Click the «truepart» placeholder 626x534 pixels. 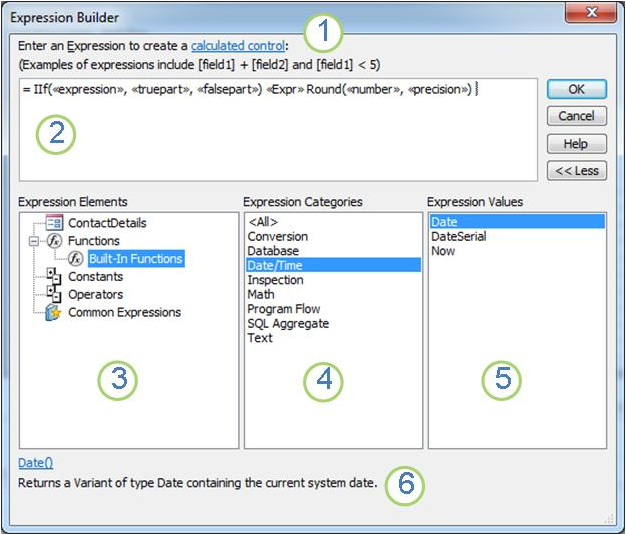pos(160,89)
